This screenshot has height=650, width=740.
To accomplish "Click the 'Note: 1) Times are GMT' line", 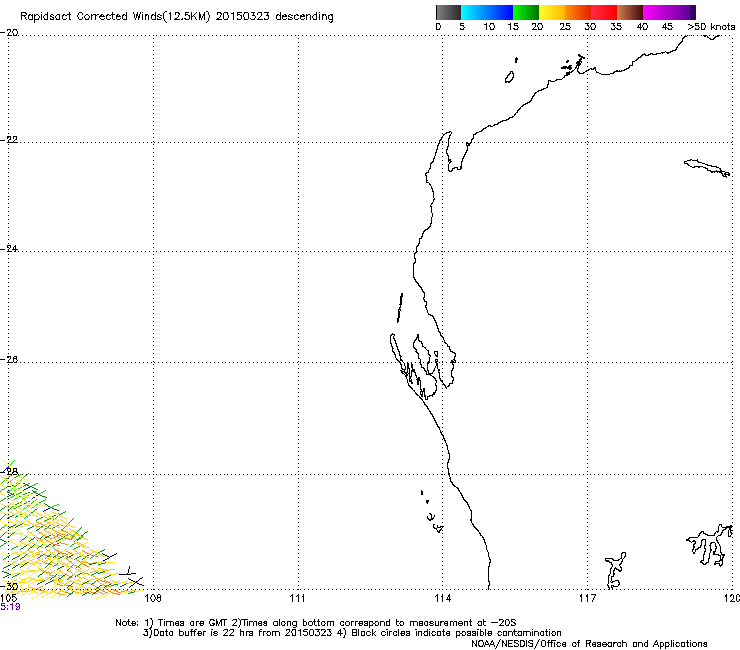I will click(x=316, y=623).
